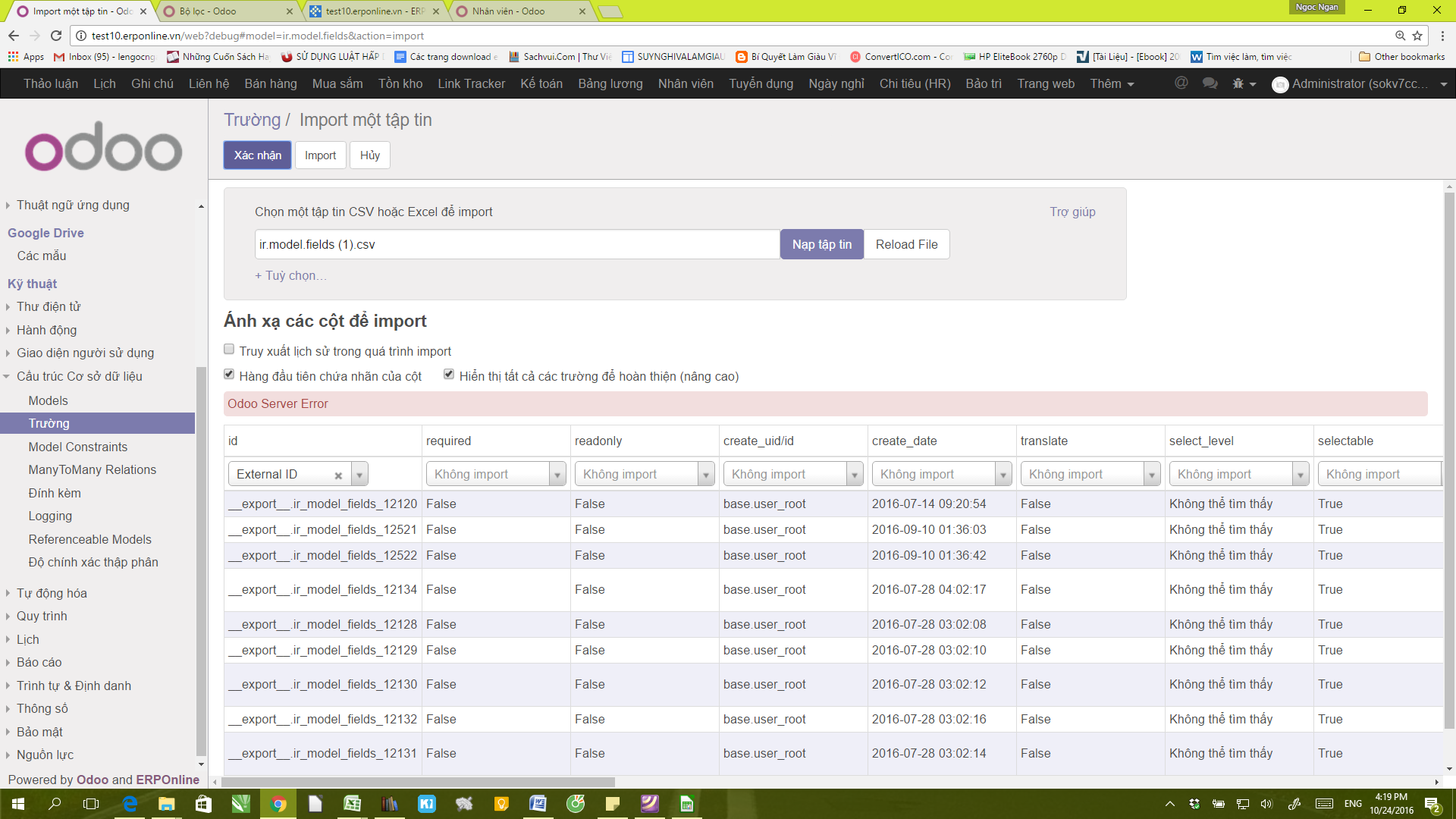Open 'Trợ giúp' help link
1456x819 pixels.
(x=1072, y=212)
